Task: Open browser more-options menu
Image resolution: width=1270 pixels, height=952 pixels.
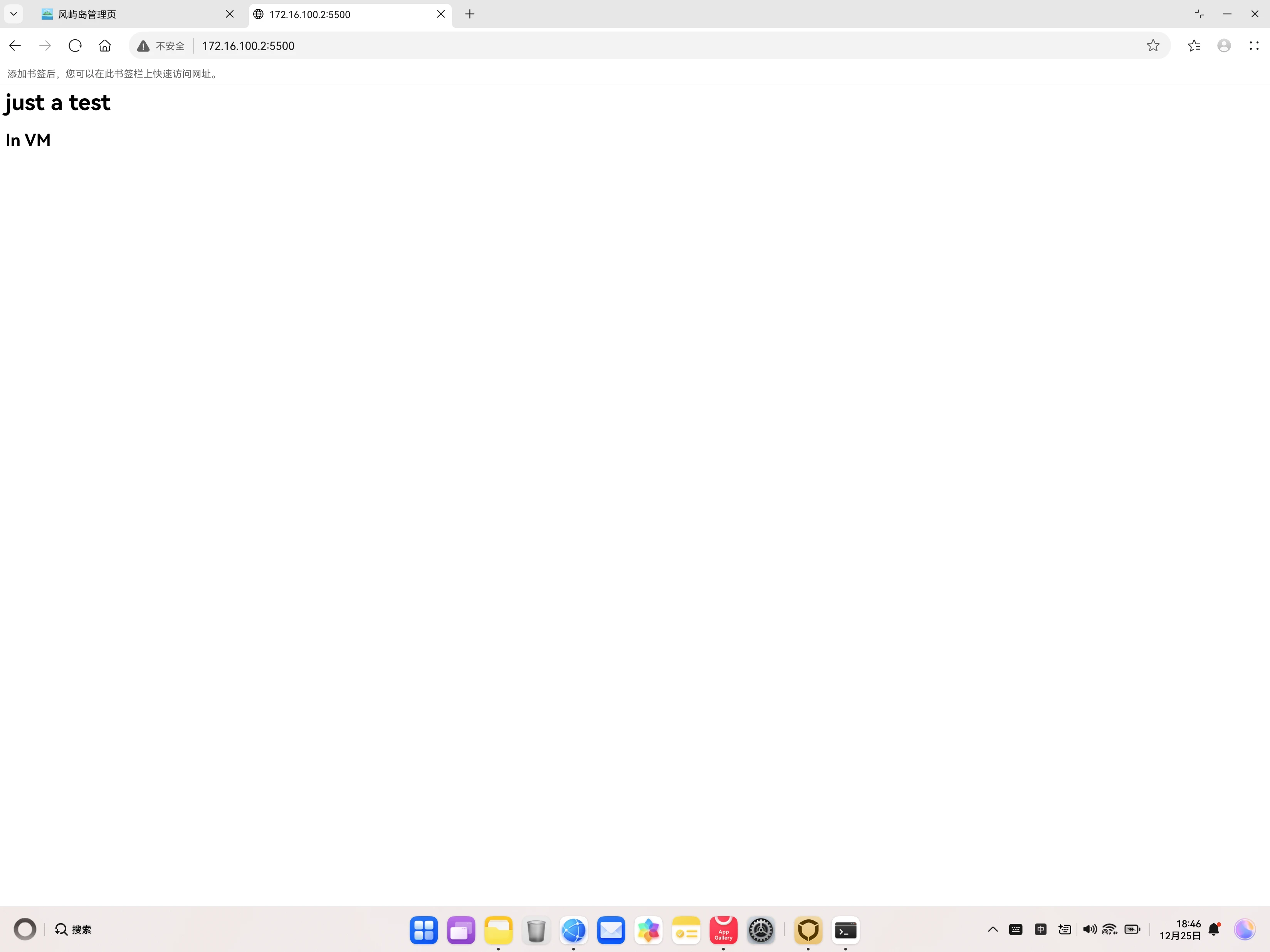Action: click(x=1254, y=46)
